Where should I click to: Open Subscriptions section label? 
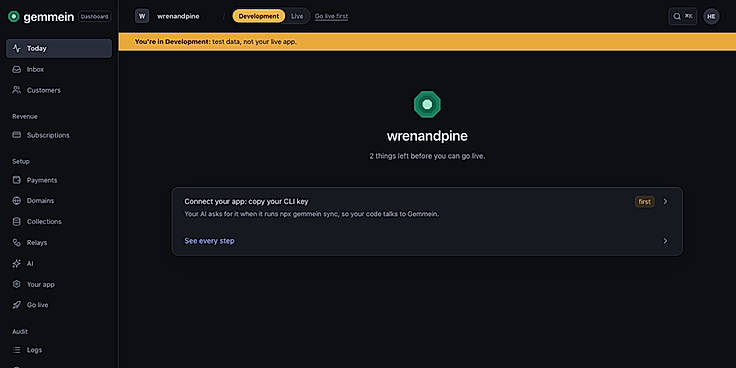coord(48,135)
